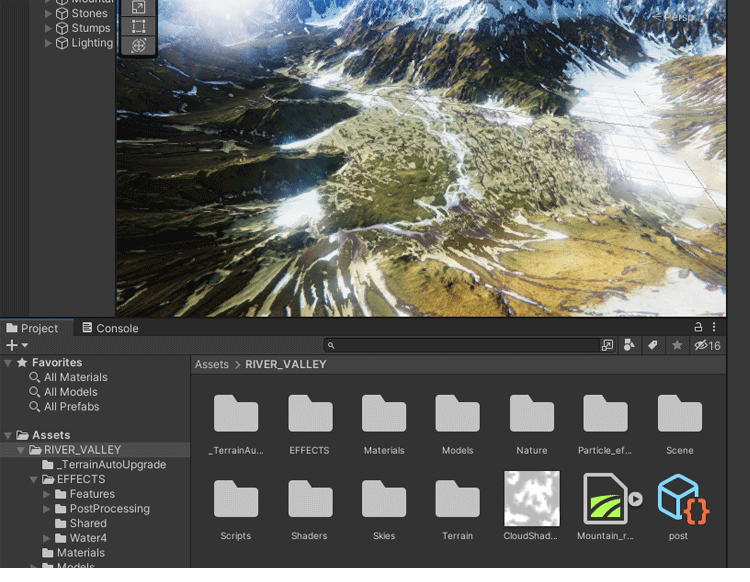Open the add asset plus dropdown

point(14,345)
